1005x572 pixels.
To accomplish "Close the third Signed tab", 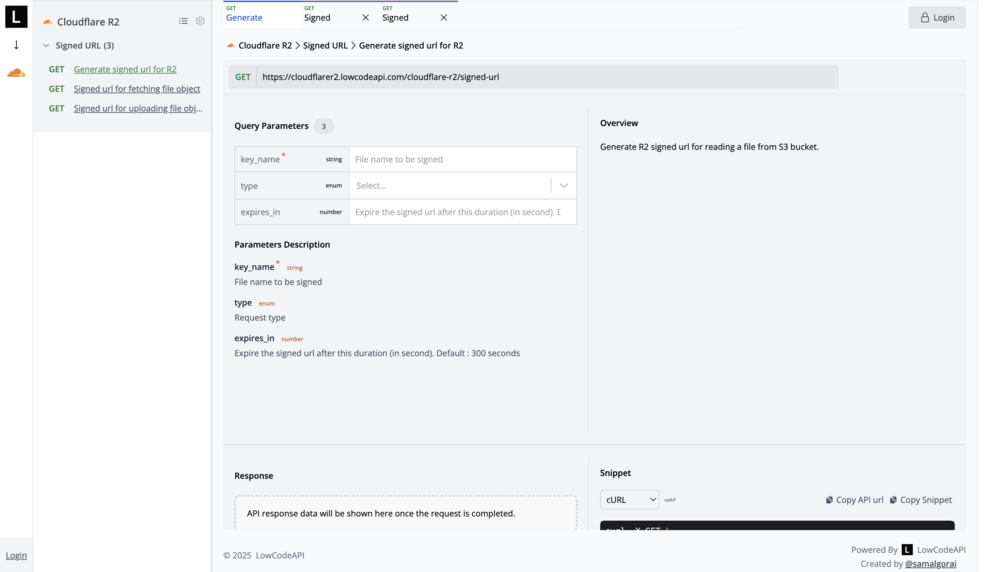I will tap(444, 18).
